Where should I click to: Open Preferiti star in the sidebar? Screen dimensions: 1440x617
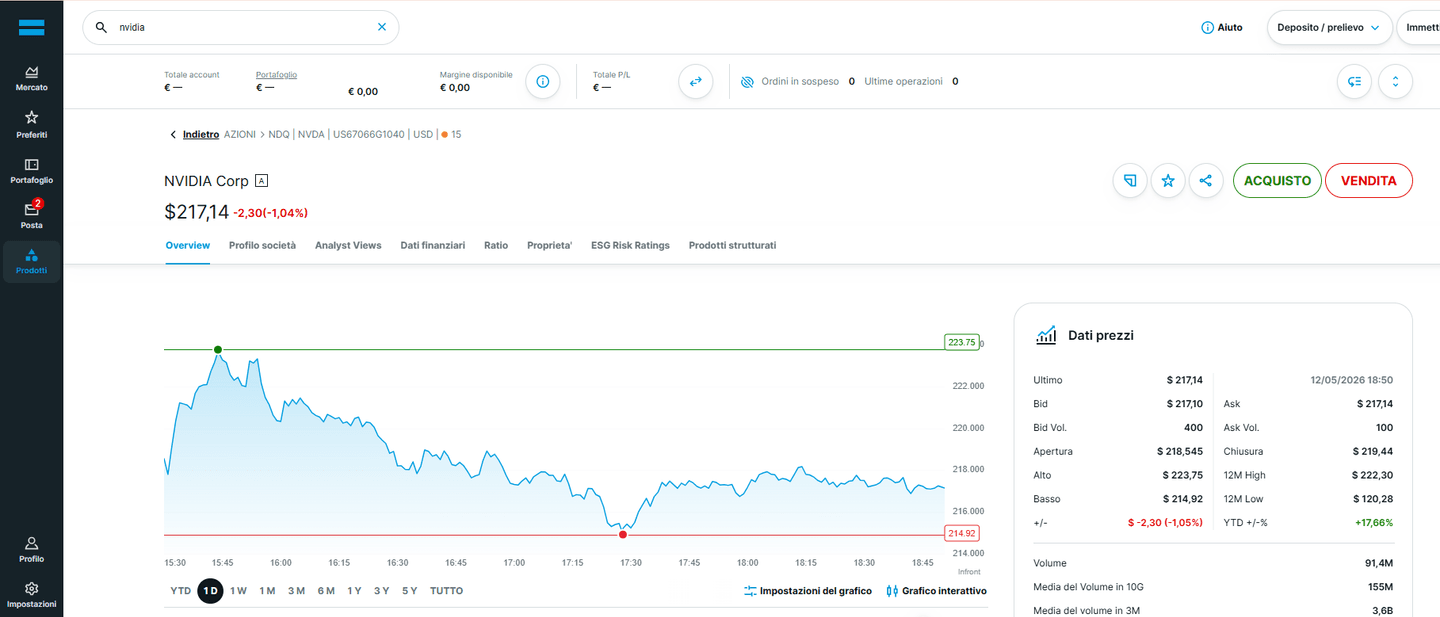[31, 124]
